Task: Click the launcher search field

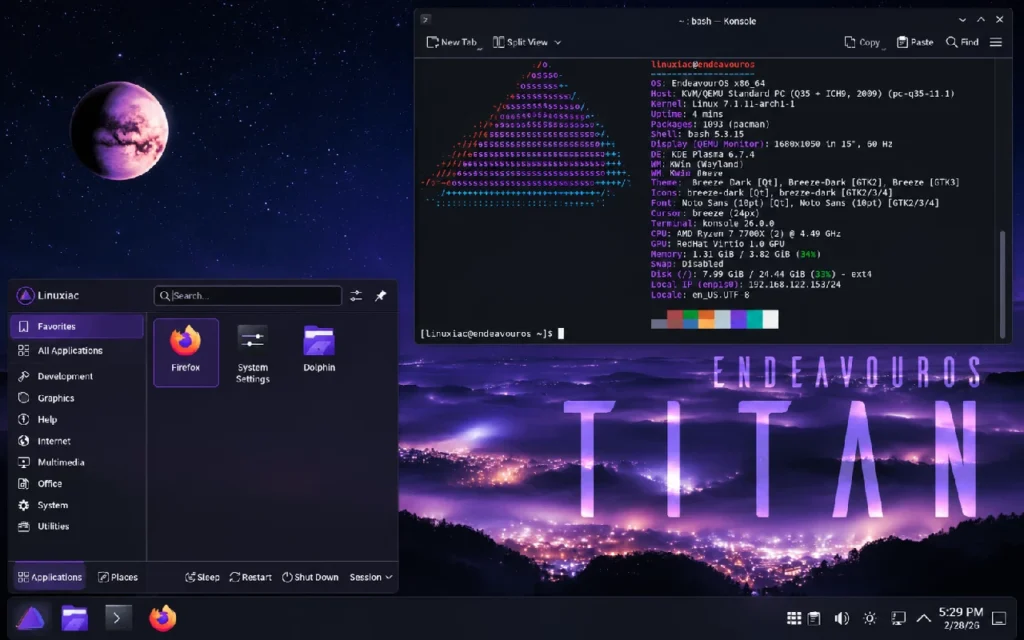Action: point(248,296)
